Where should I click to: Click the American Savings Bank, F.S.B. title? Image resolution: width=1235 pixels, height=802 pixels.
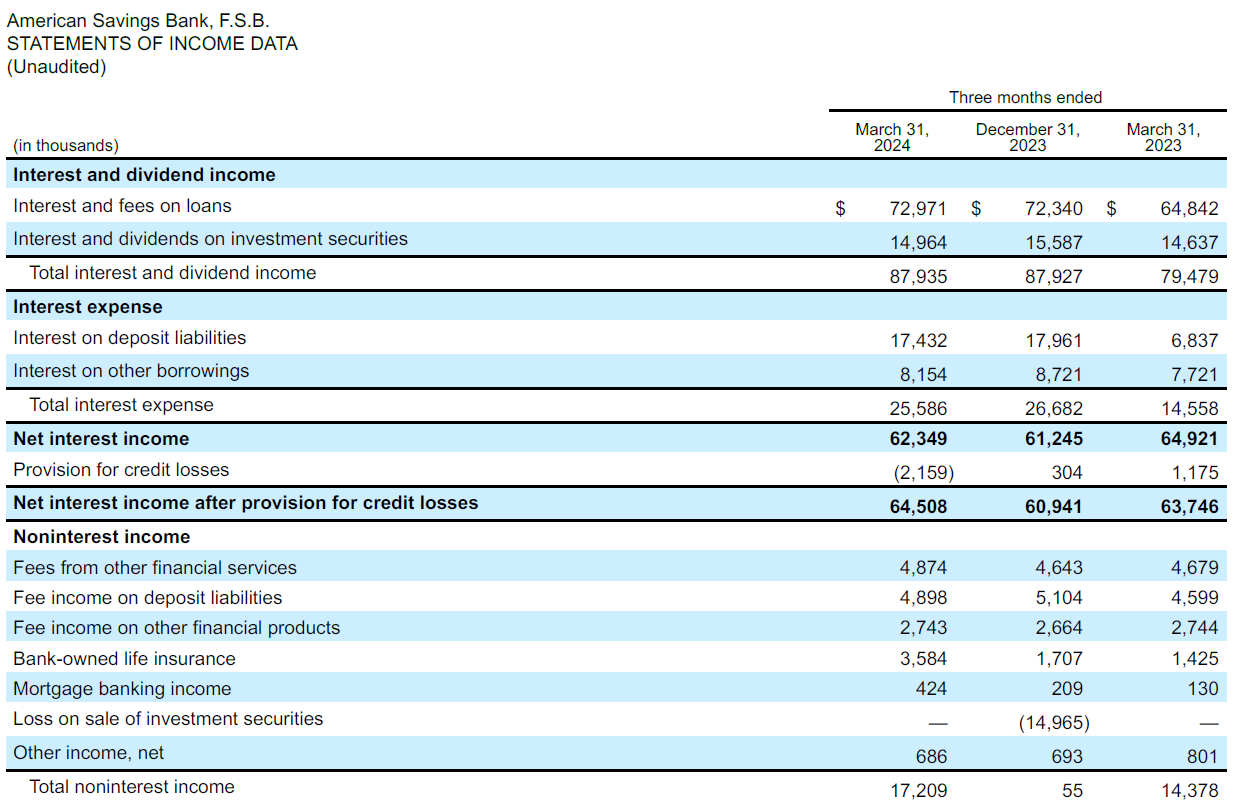(139, 20)
